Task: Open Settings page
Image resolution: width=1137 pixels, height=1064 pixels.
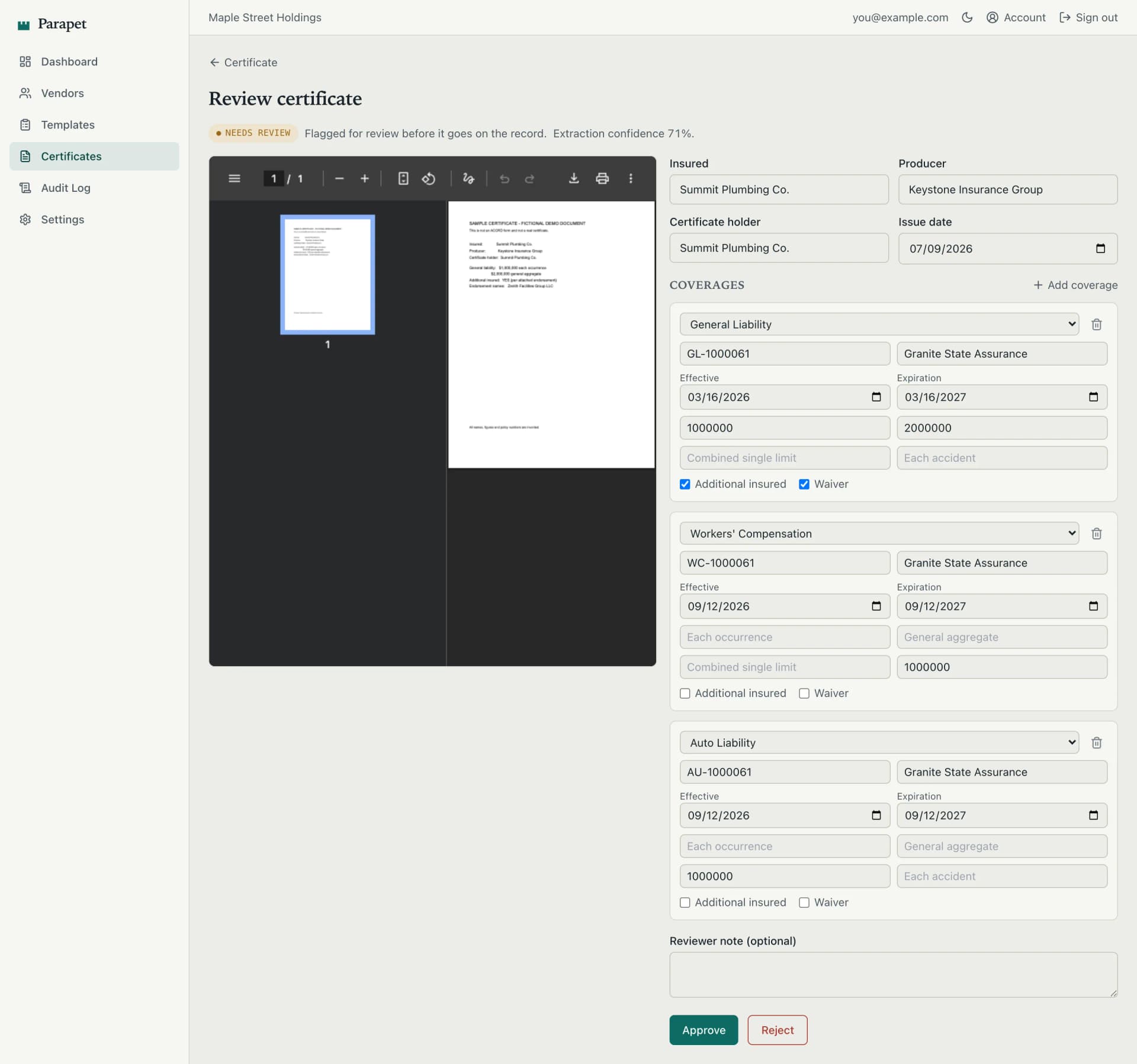Action: click(x=94, y=219)
